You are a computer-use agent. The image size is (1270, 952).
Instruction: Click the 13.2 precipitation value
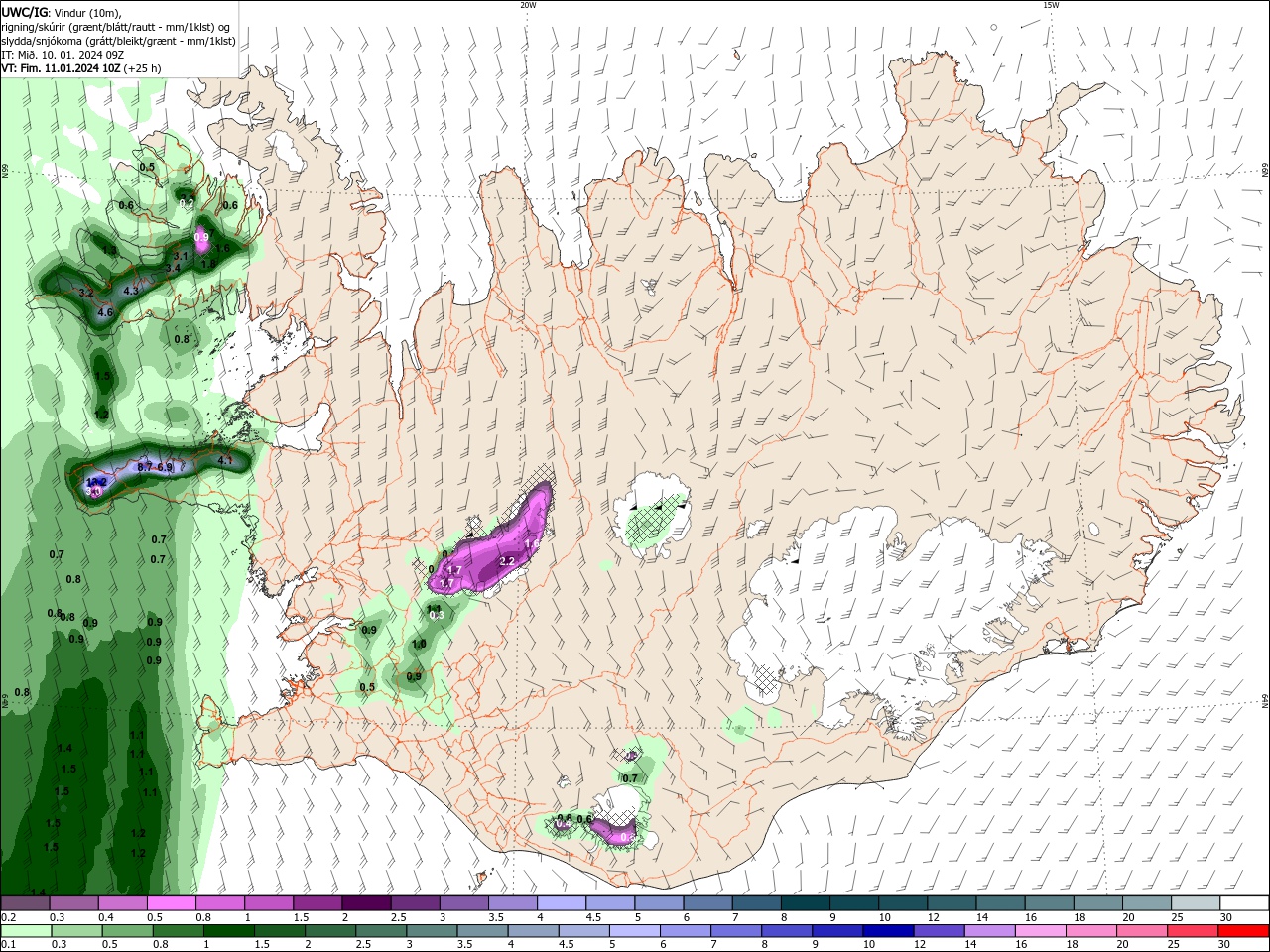point(97,482)
